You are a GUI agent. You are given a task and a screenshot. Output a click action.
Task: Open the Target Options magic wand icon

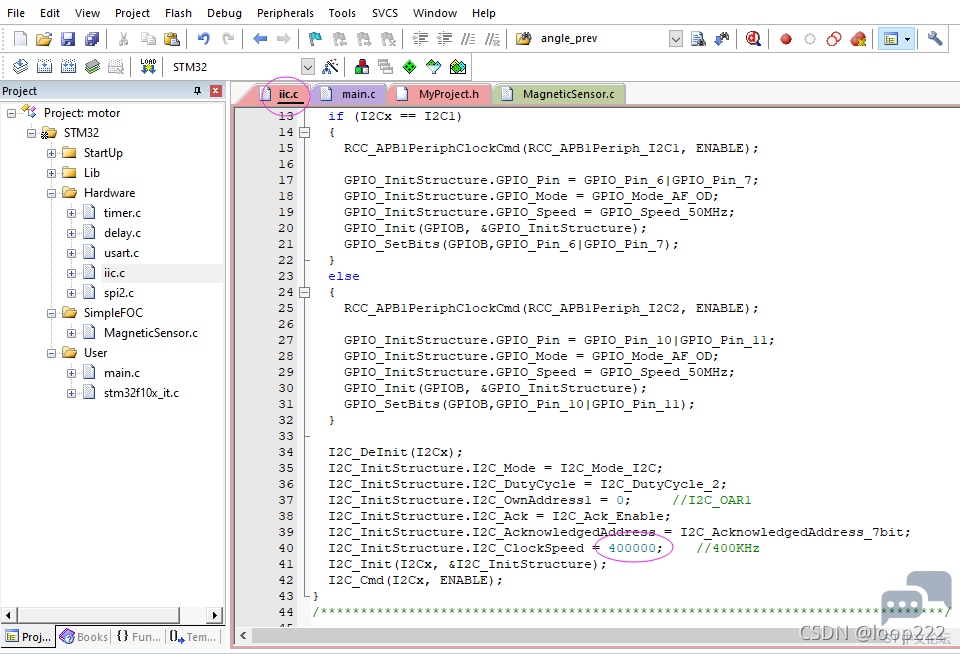330,67
